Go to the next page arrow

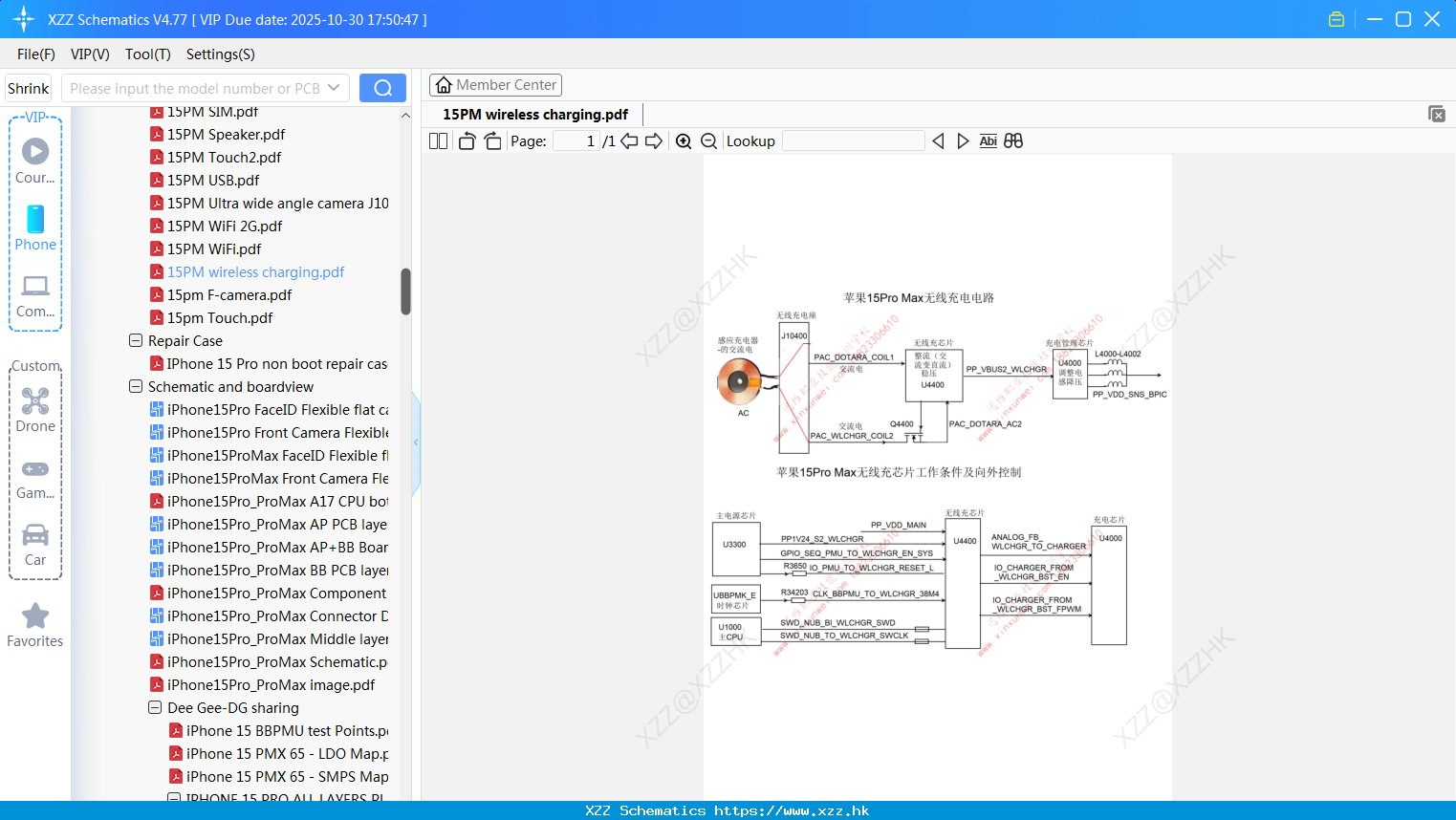(x=654, y=141)
